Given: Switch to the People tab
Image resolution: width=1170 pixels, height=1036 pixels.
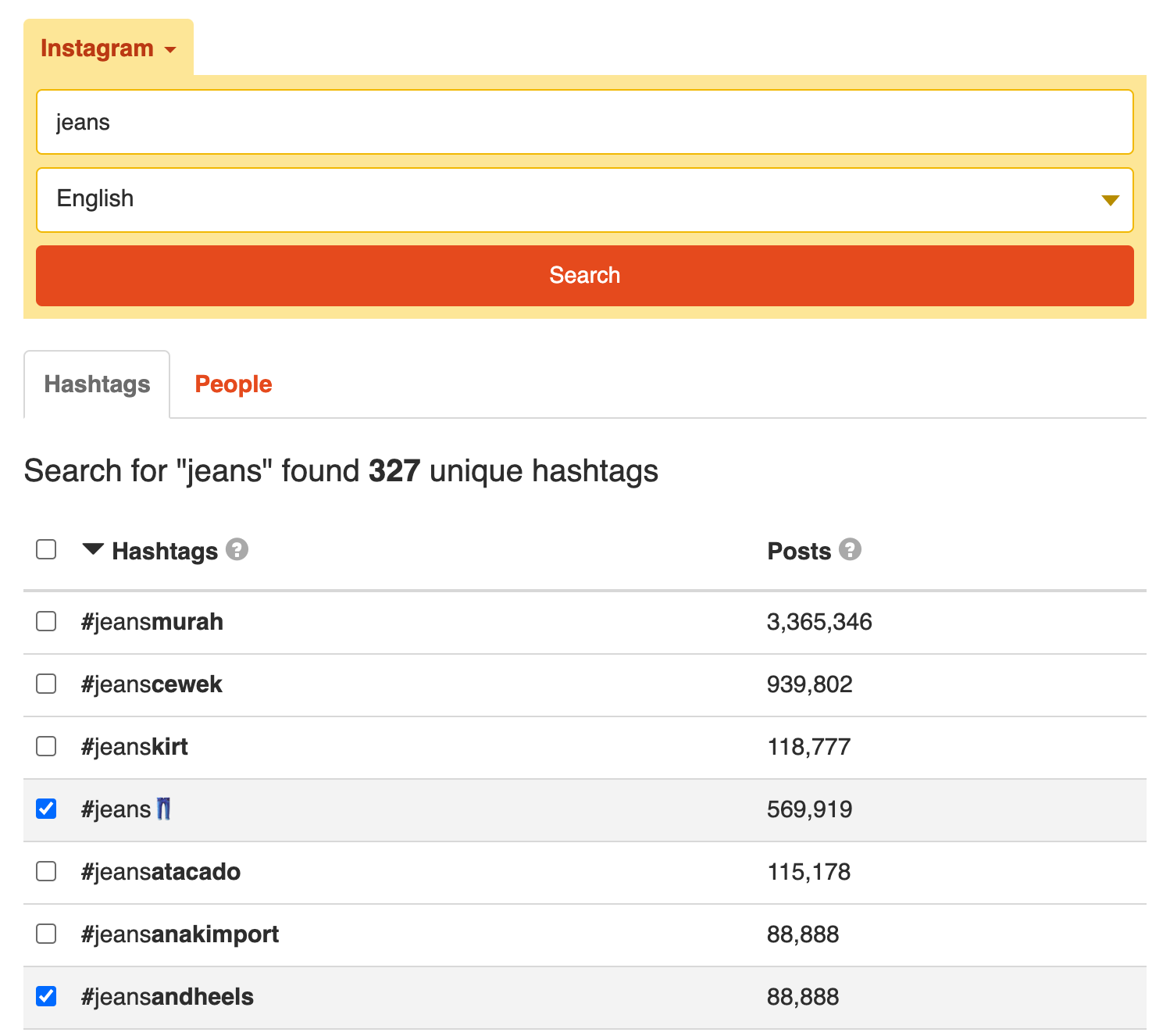Looking at the screenshot, I should click(x=234, y=384).
